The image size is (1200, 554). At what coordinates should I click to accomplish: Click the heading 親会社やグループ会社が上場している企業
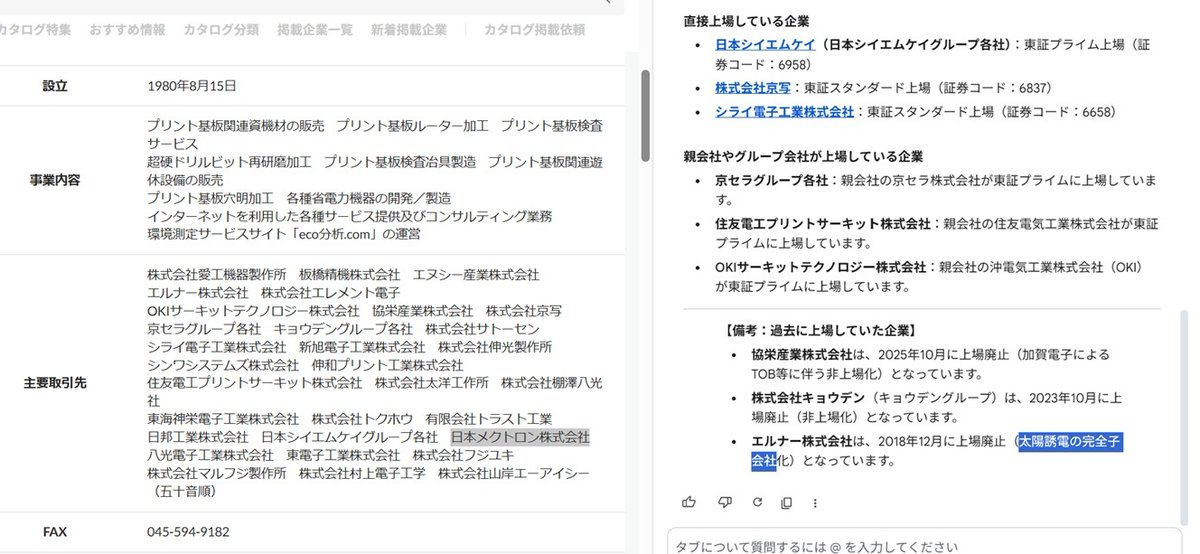[803, 156]
